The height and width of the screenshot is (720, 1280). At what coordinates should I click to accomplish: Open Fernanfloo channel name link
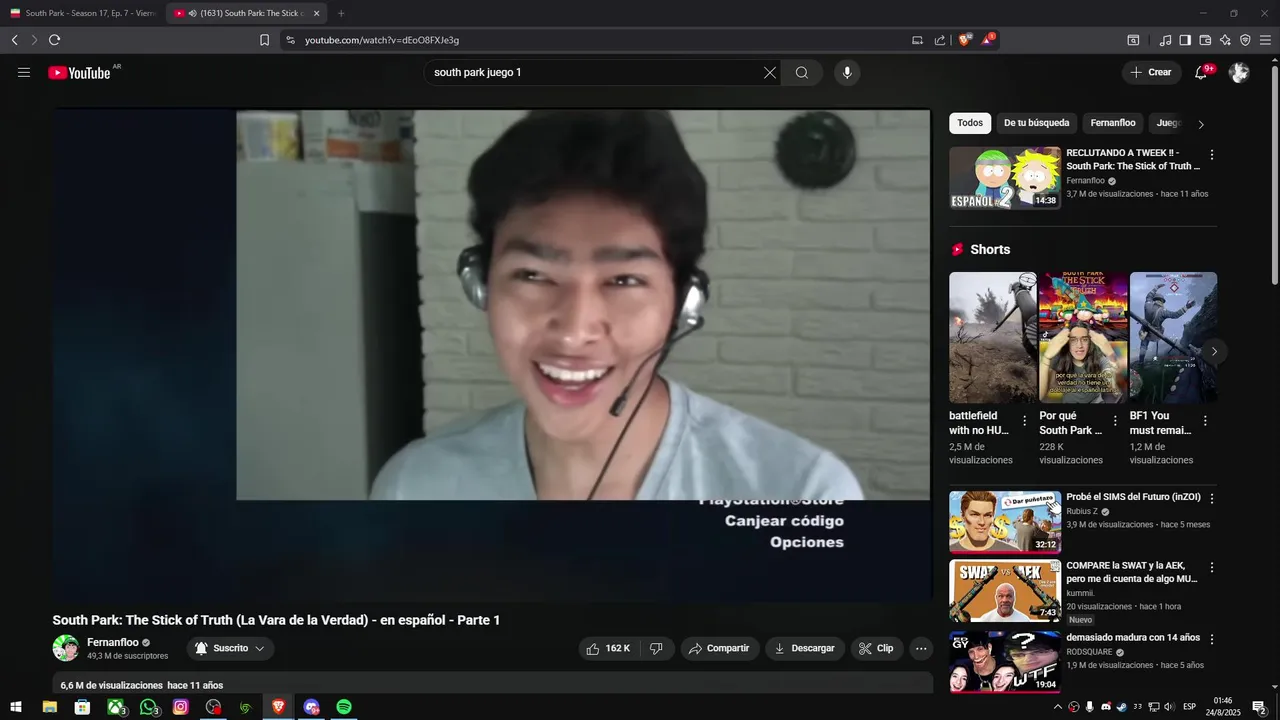113,642
